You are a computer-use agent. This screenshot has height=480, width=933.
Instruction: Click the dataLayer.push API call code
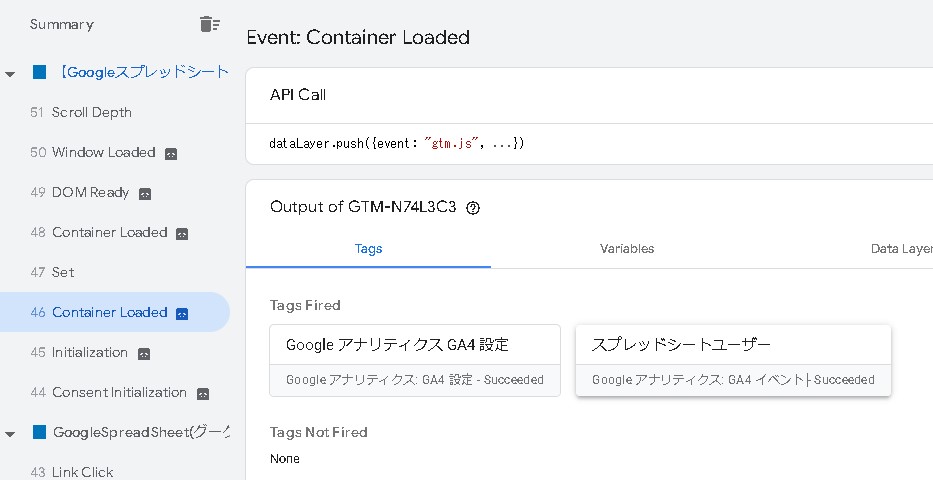point(397,144)
